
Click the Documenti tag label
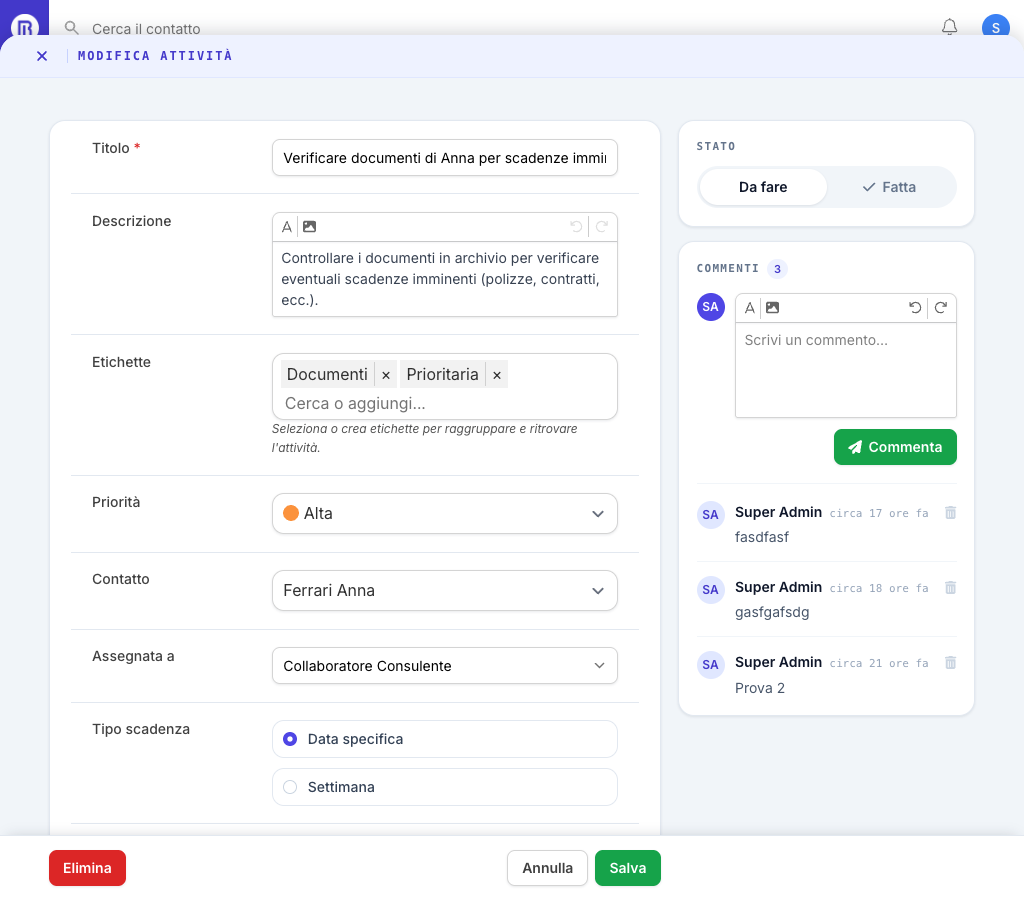tap(327, 374)
